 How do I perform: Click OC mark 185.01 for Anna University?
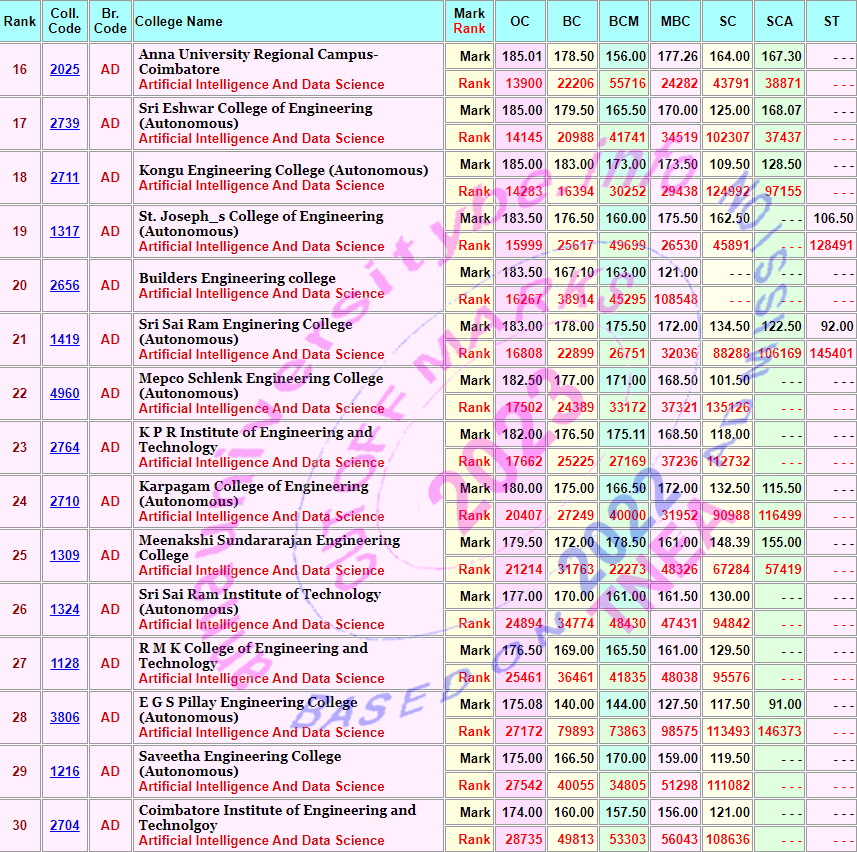pos(522,56)
